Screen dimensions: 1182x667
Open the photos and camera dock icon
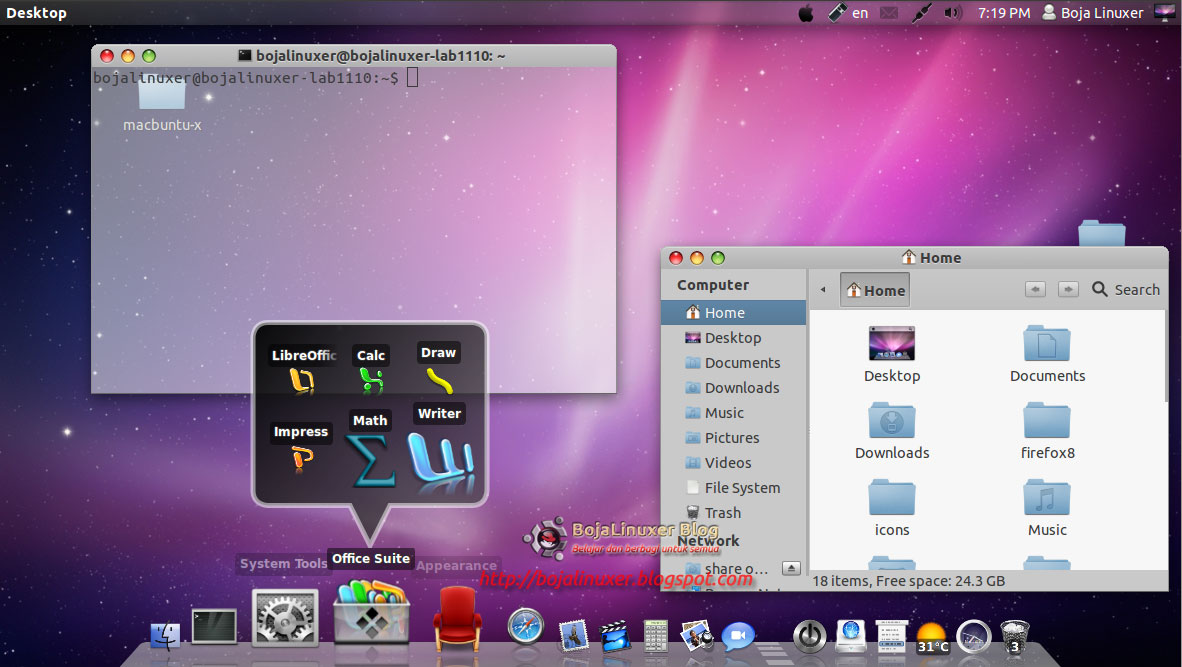[697, 635]
